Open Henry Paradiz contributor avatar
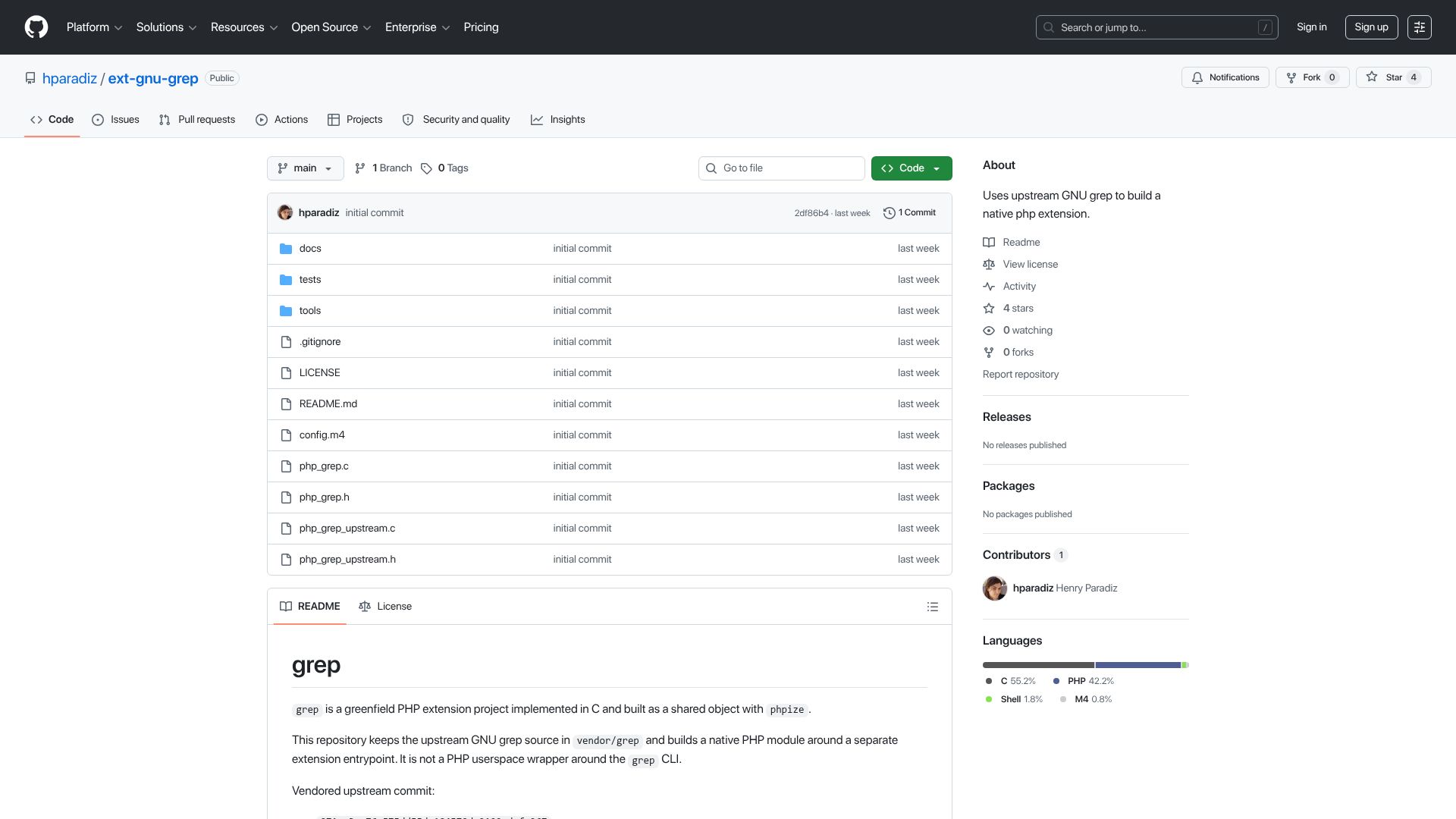This screenshot has height=819, width=1456. [x=995, y=588]
